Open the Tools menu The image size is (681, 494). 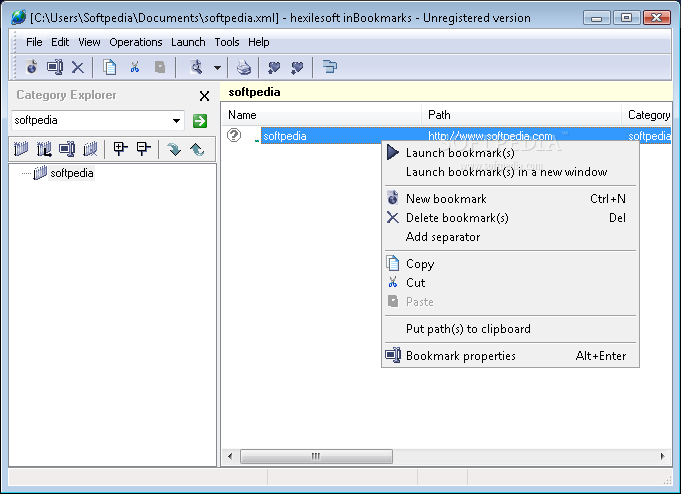click(x=227, y=42)
